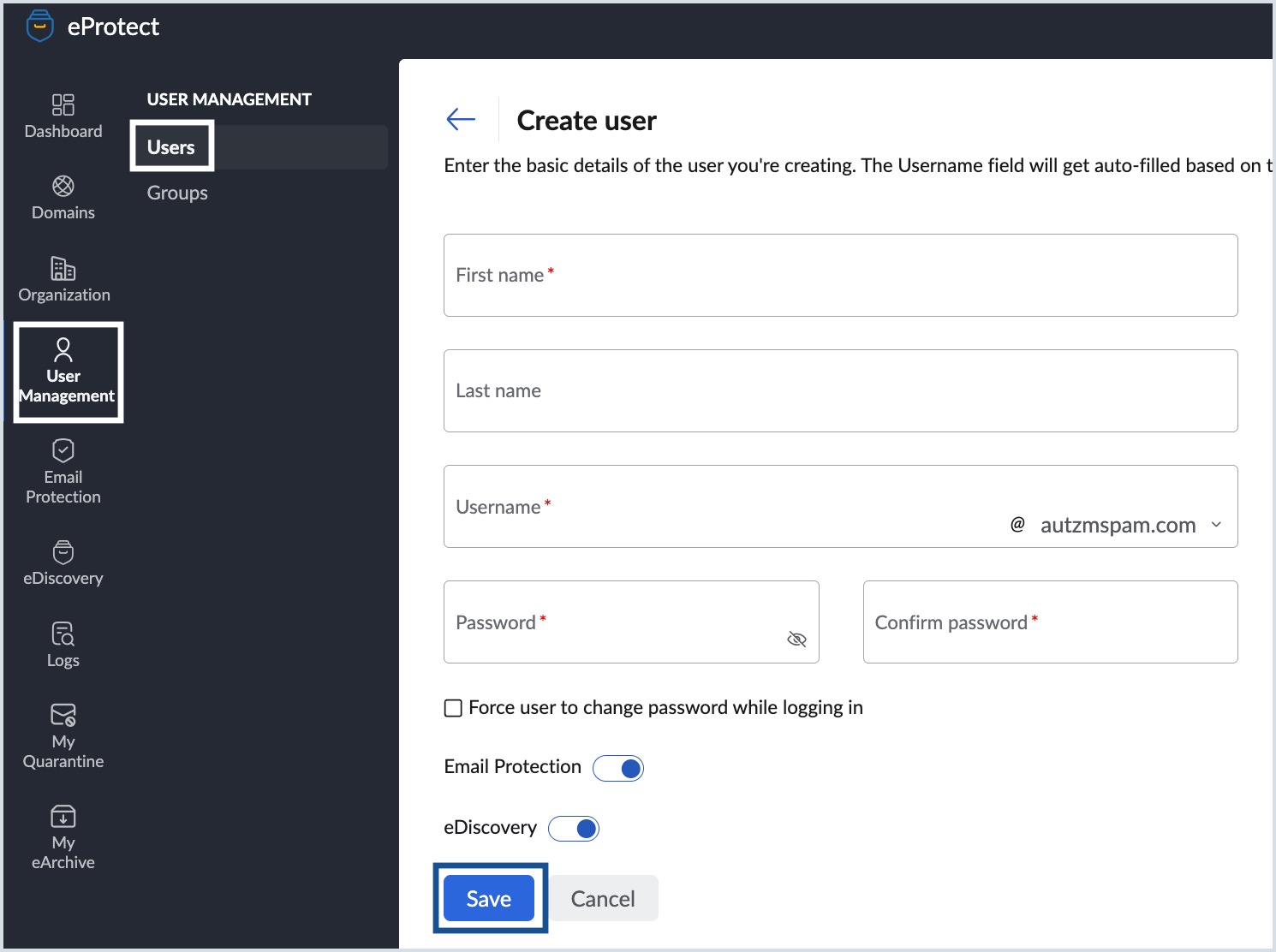This screenshot has width=1276, height=952.
Task: Select Users in User Management menu
Action: (x=171, y=147)
